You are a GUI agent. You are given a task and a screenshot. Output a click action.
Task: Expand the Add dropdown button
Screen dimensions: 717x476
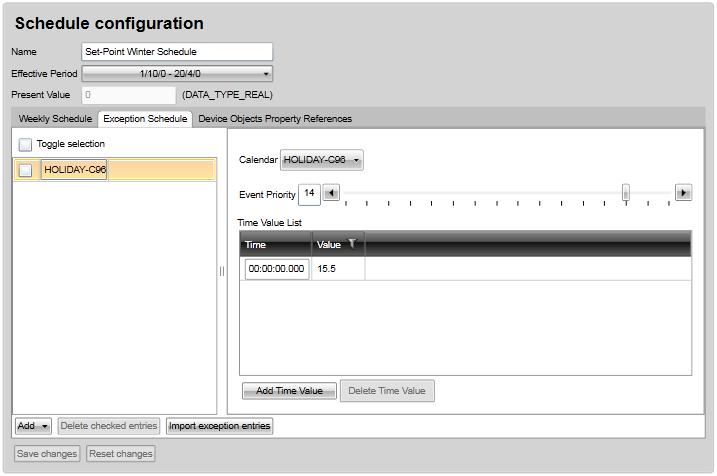(x=33, y=426)
